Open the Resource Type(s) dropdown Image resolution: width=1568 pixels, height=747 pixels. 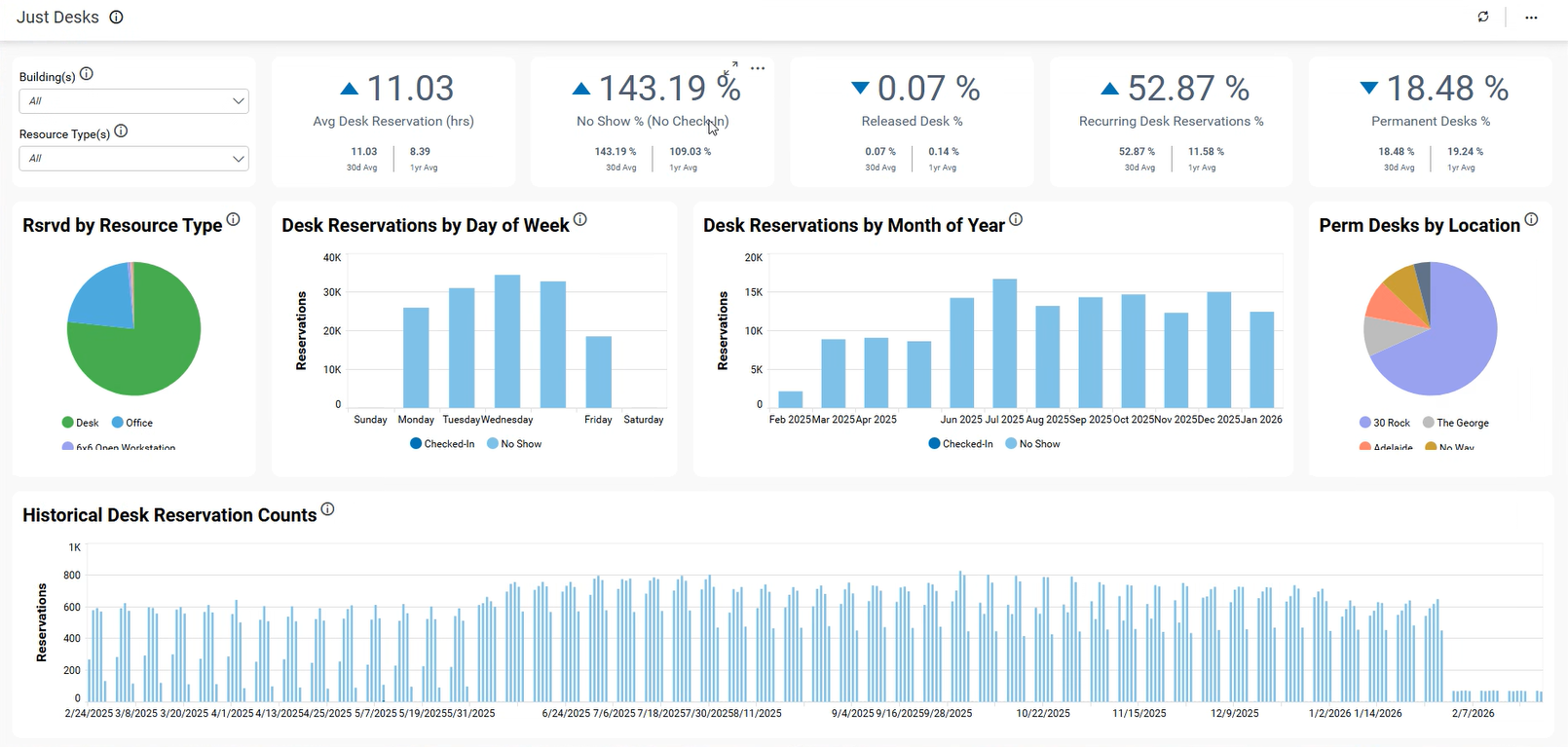click(x=134, y=159)
